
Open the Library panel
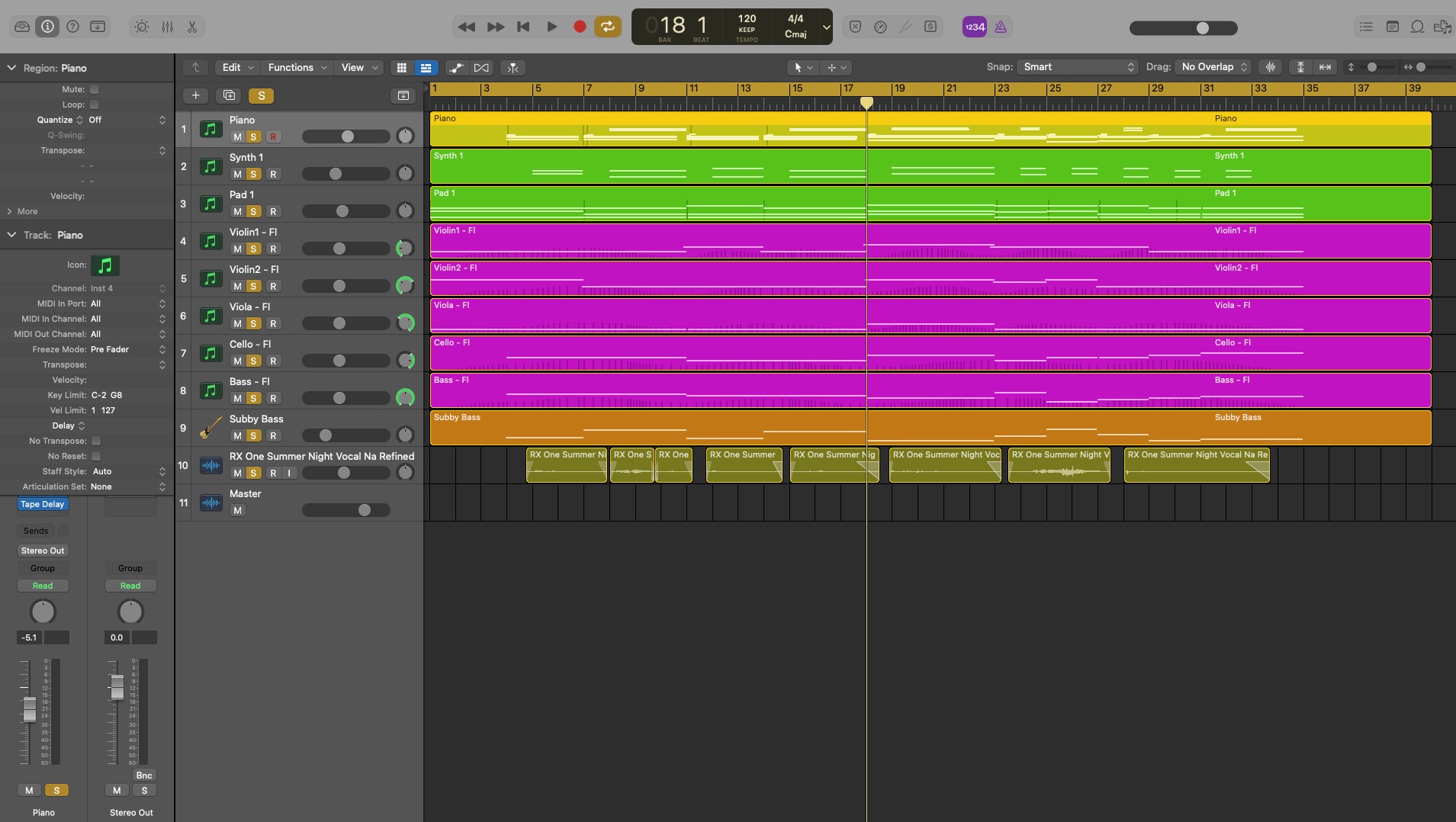click(x=22, y=27)
